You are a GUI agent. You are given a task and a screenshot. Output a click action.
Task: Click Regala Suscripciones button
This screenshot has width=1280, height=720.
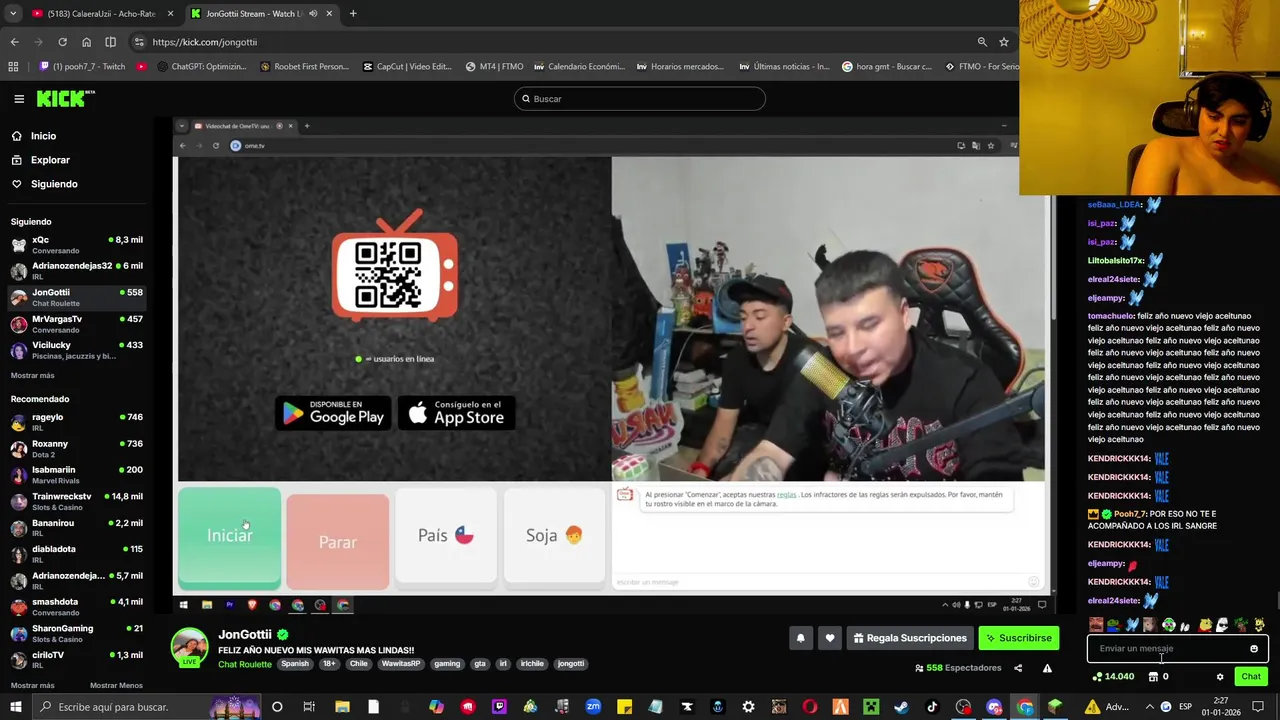pos(910,638)
